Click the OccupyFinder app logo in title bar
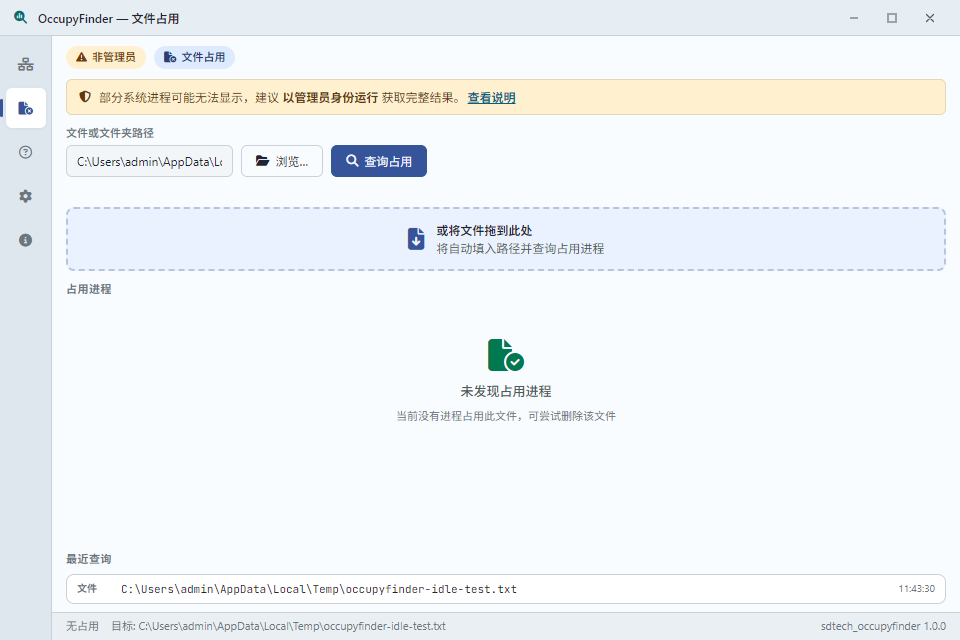The image size is (960, 640). pos(21,18)
